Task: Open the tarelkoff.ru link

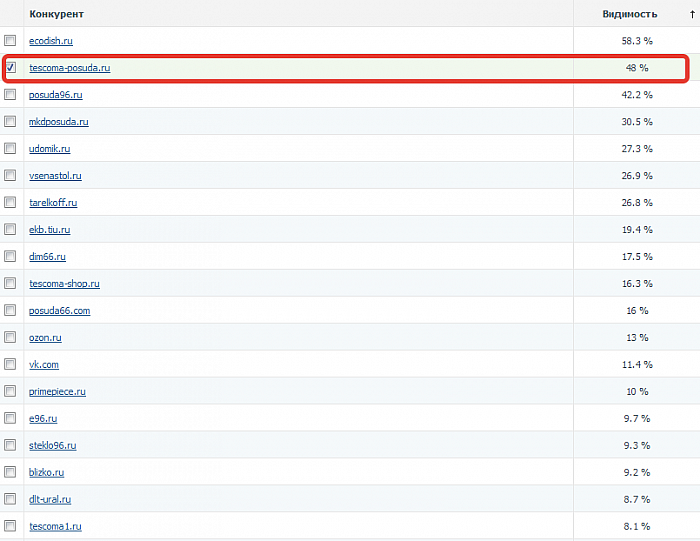Action: 53,203
